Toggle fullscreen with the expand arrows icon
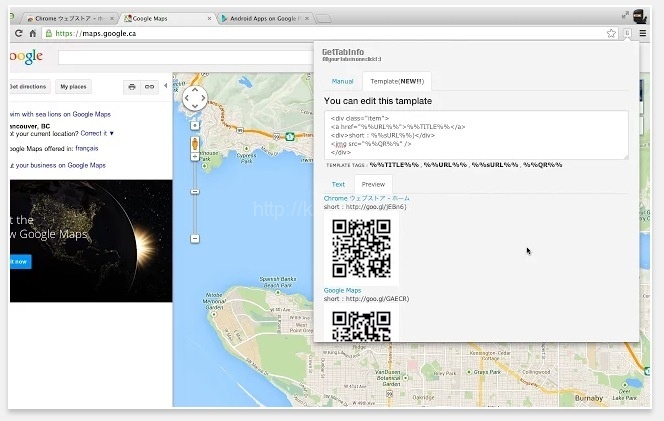The image size is (664, 421). (625, 15)
